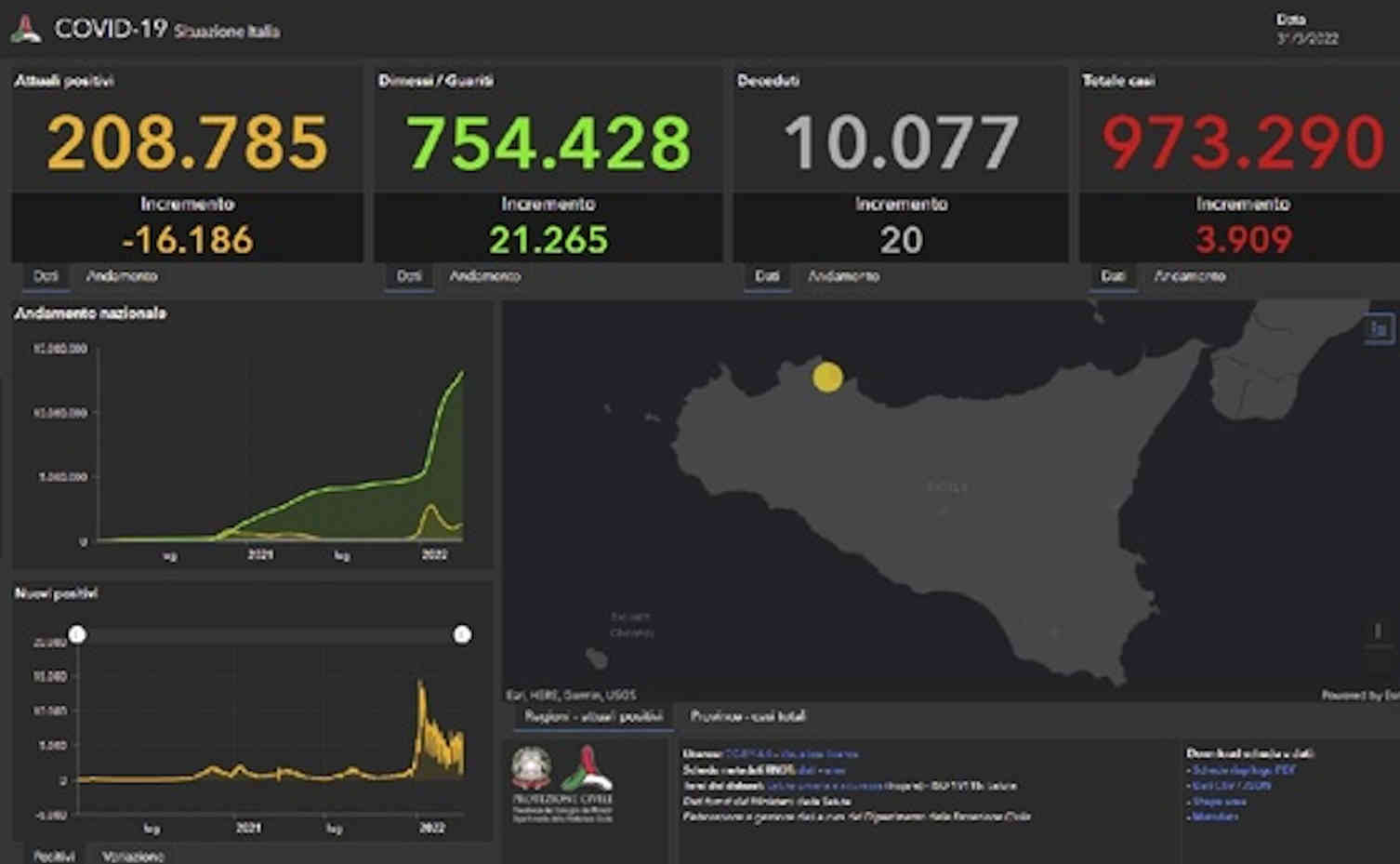Select Dati tab under Dimessi / Guariti

[x=409, y=276]
